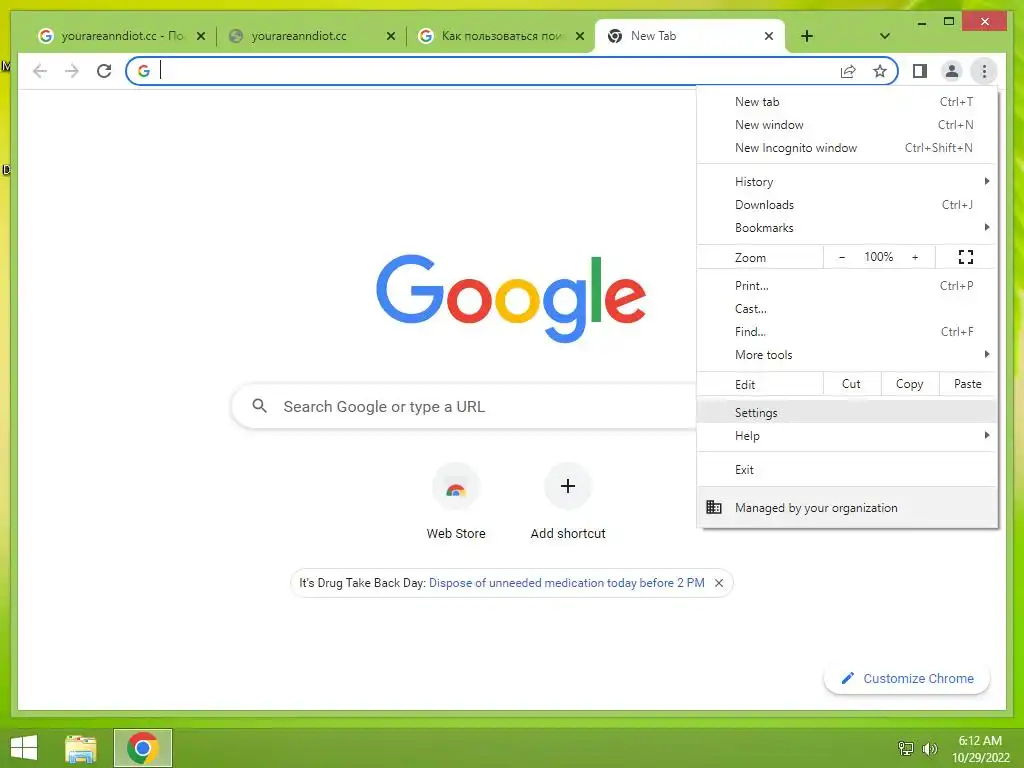Click the taskbar clock 6:12 AM
Image resolution: width=1024 pixels, height=768 pixels.
coord(980,749)
